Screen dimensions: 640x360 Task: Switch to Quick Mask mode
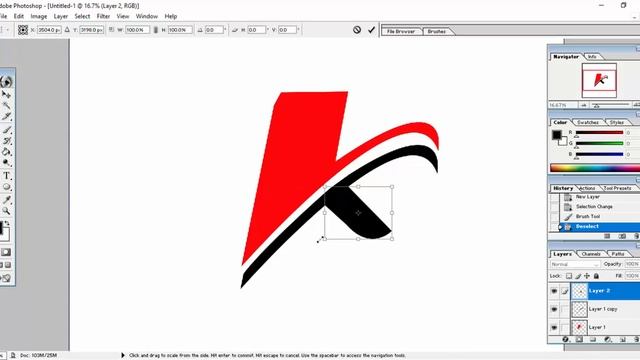(6, 252)
